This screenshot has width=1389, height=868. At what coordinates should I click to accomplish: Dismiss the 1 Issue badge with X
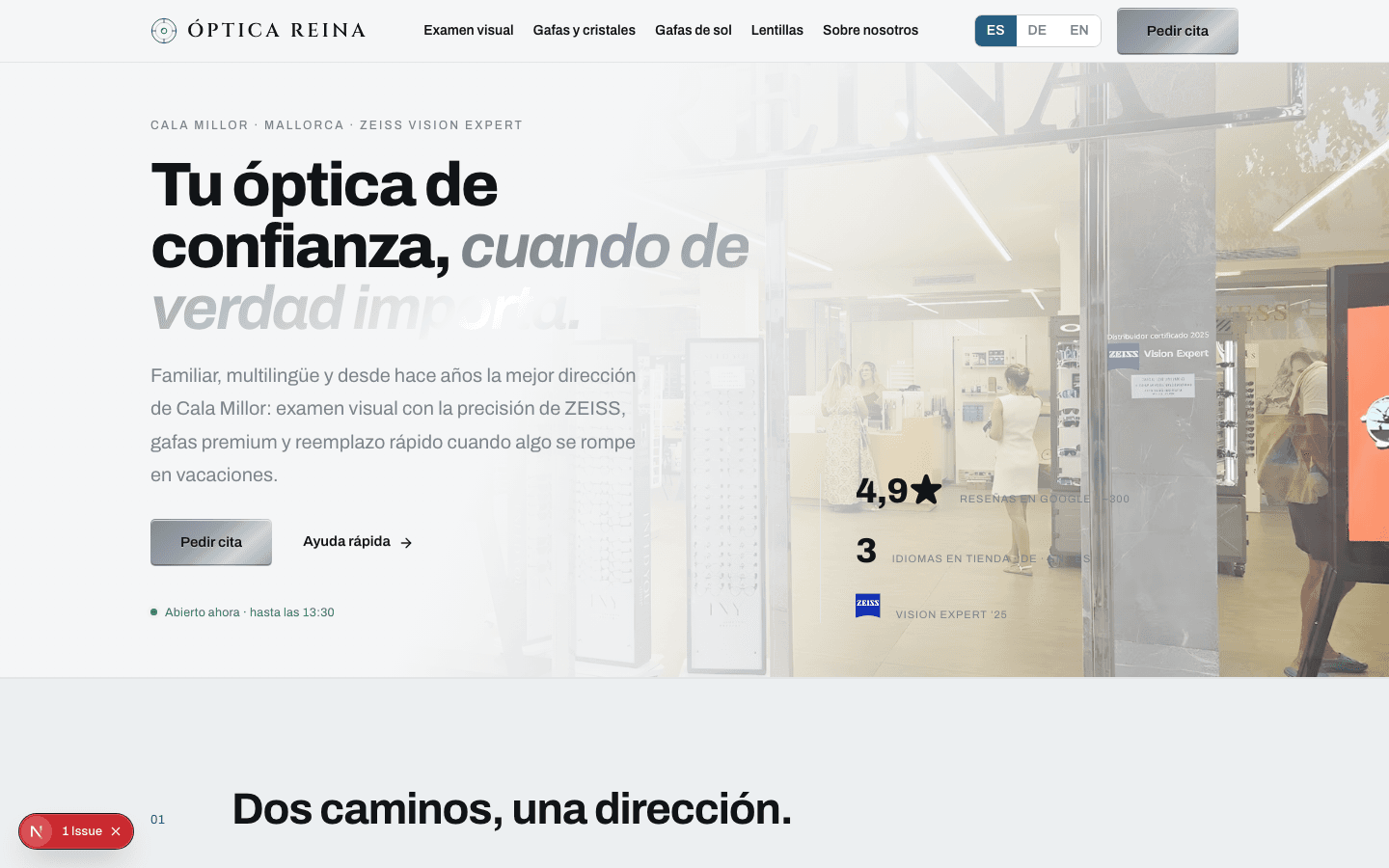(x=116, y=831)
